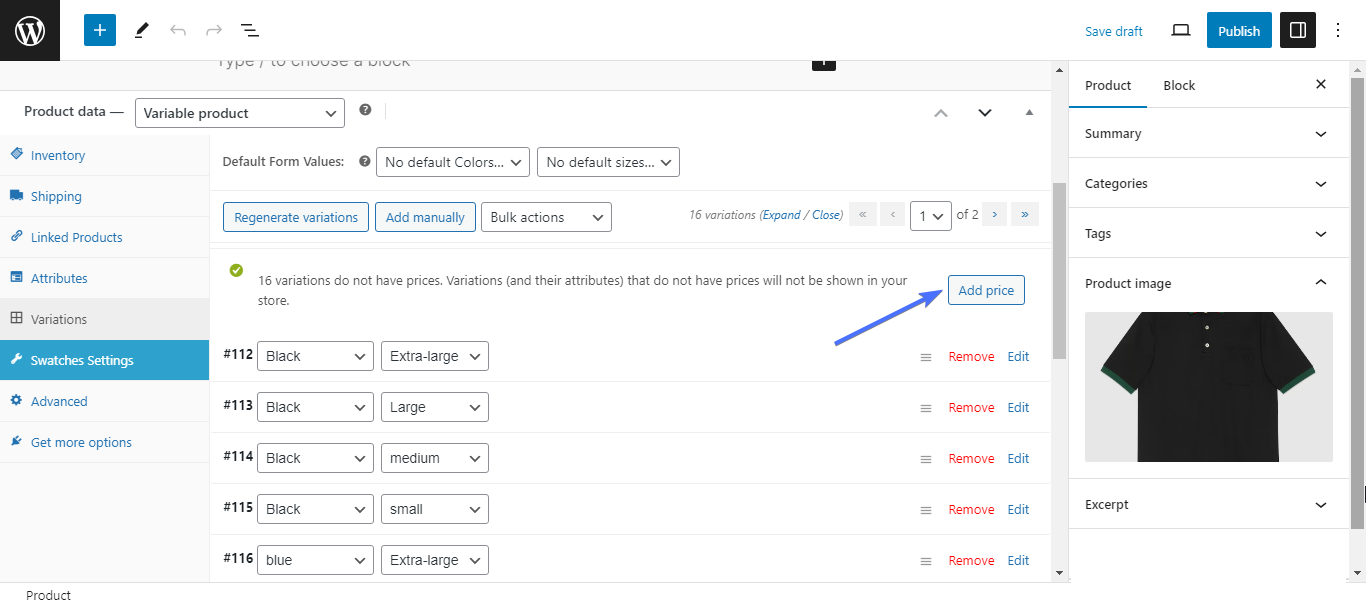Click drag handle for variation #113
Screen dimensions: 1366x607
926,408
